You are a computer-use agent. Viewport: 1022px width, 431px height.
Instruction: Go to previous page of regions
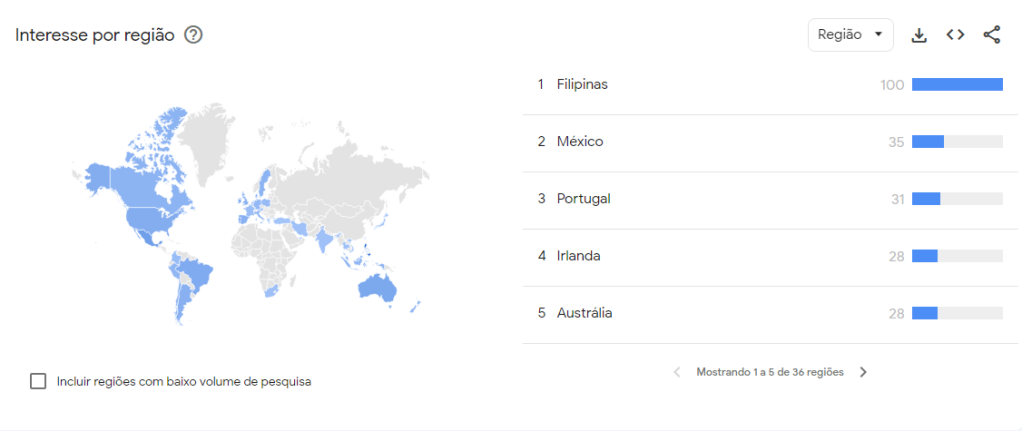click(x=677, y=372)
